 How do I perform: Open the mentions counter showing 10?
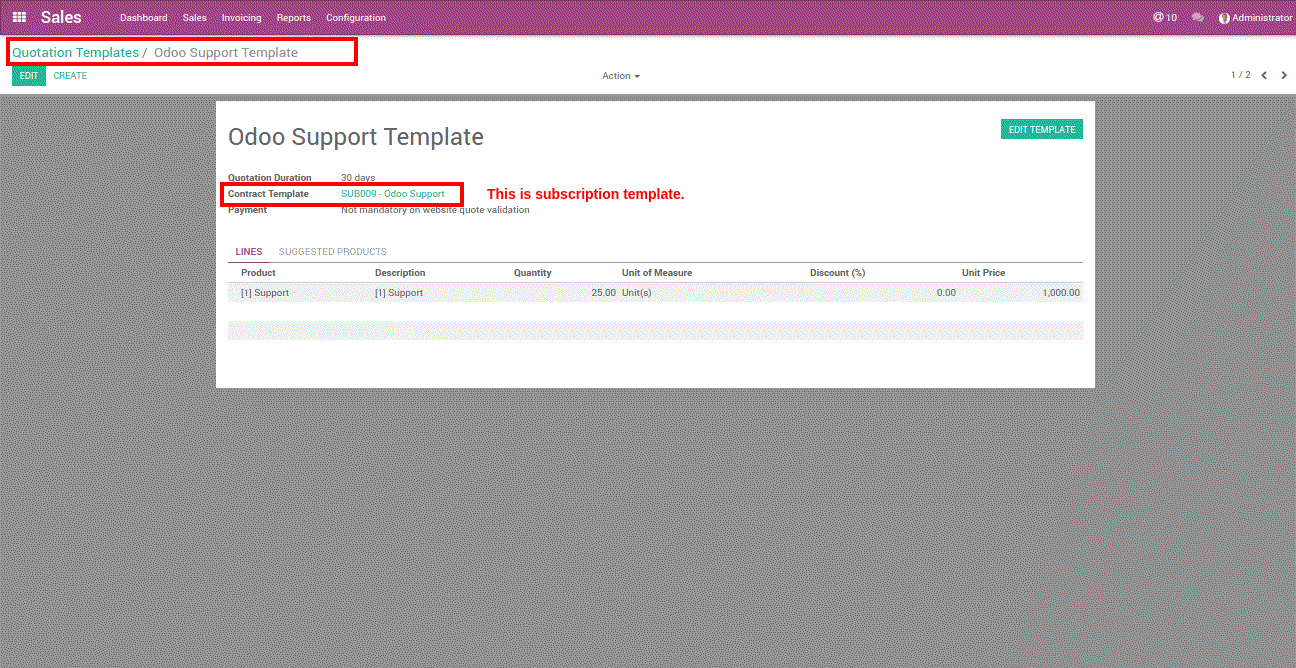1165,17
